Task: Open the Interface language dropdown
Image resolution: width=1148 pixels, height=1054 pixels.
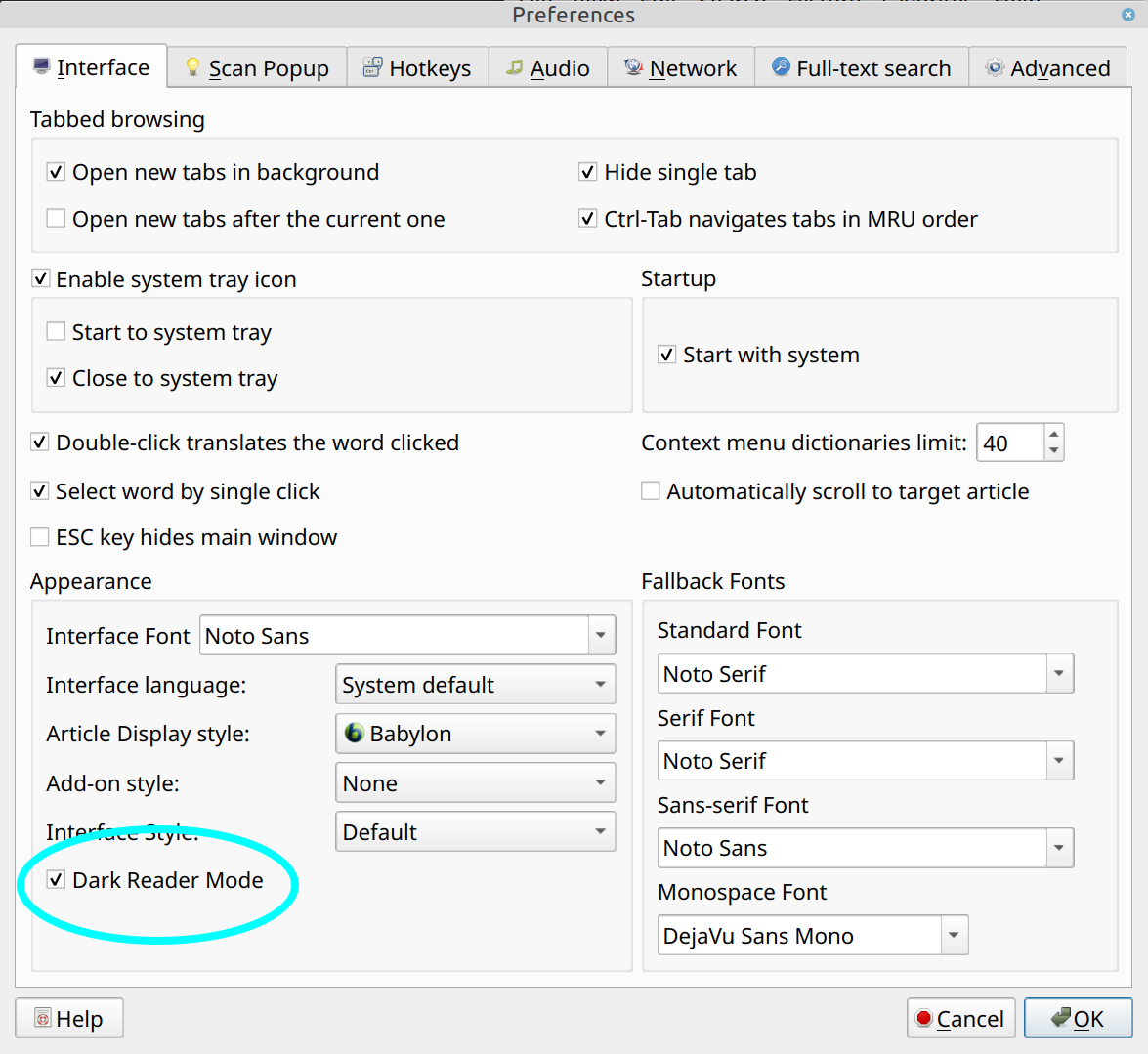Action: pyautogui.click(x=475, y=685)
